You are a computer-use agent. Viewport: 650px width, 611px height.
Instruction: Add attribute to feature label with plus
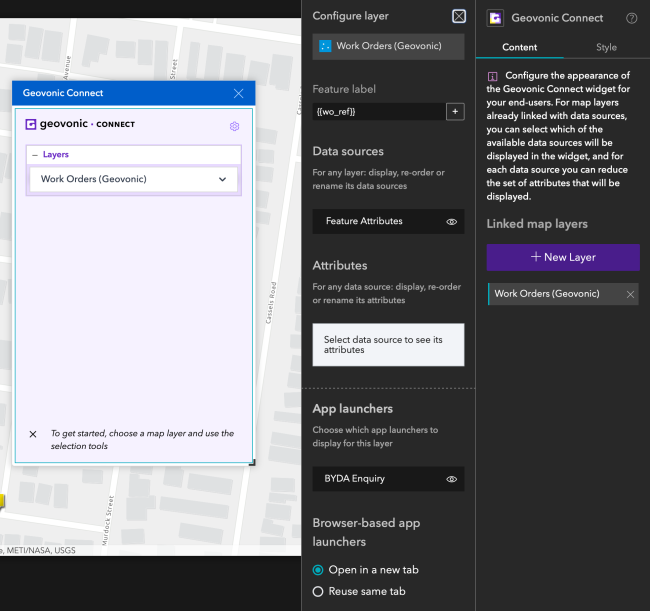[455, 112]
